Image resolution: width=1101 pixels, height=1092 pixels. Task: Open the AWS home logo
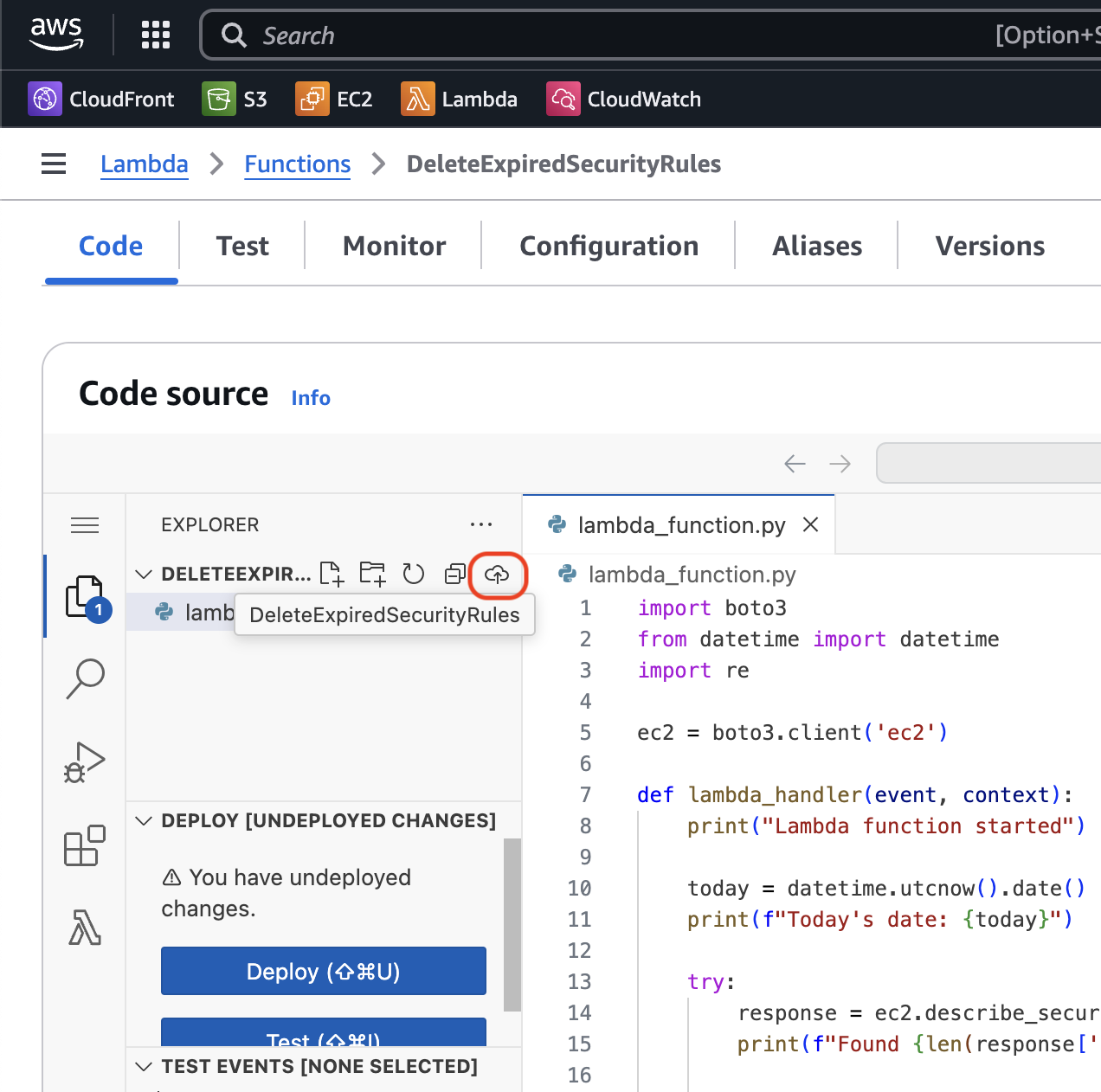tap(56, 35)
